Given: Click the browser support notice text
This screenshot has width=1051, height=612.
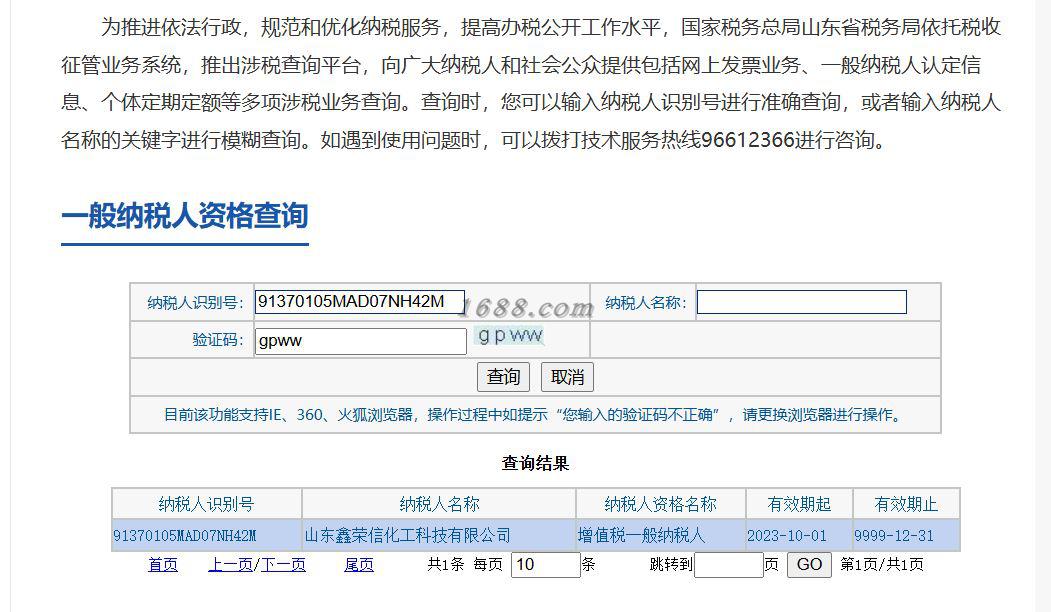Looking at the screenshot, I should (x=535, y=415).
